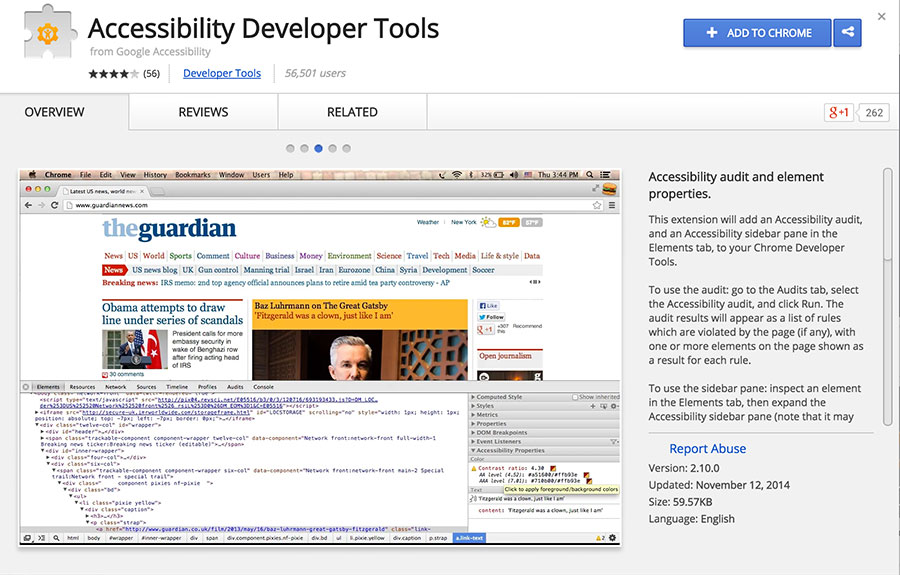900x575 pixels.
Task: Open the notification center list icon
Action: pyautogui.click(x=605, y=174)
